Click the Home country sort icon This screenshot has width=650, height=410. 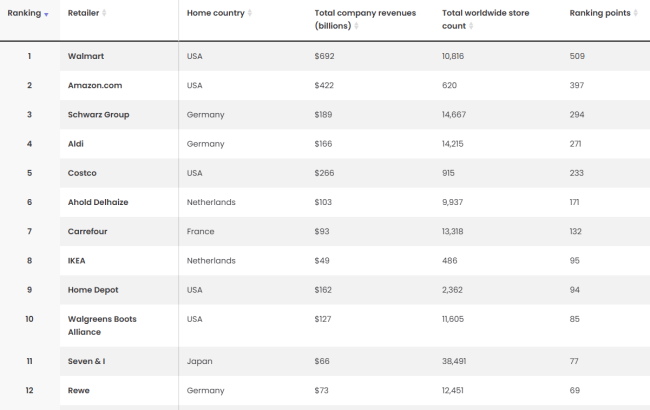point(250,13)
